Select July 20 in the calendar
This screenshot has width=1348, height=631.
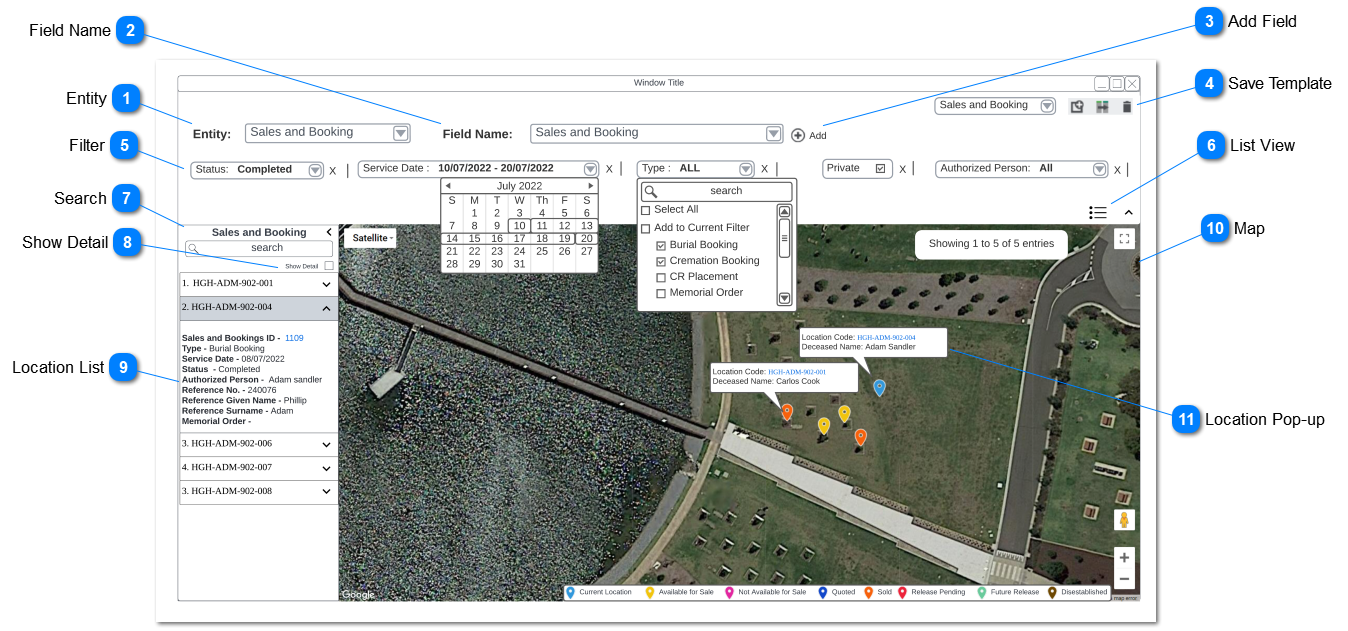click(587, 239)
